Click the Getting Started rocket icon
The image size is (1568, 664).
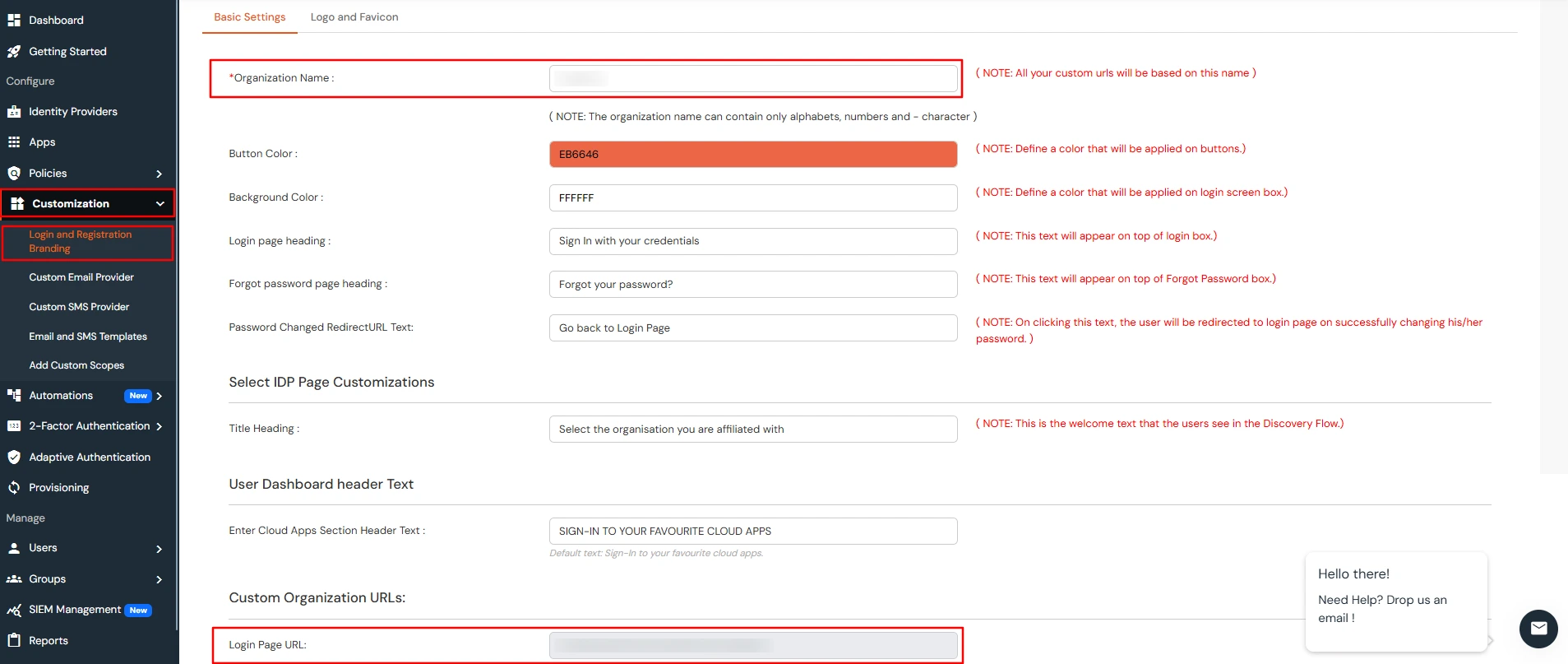14,51
